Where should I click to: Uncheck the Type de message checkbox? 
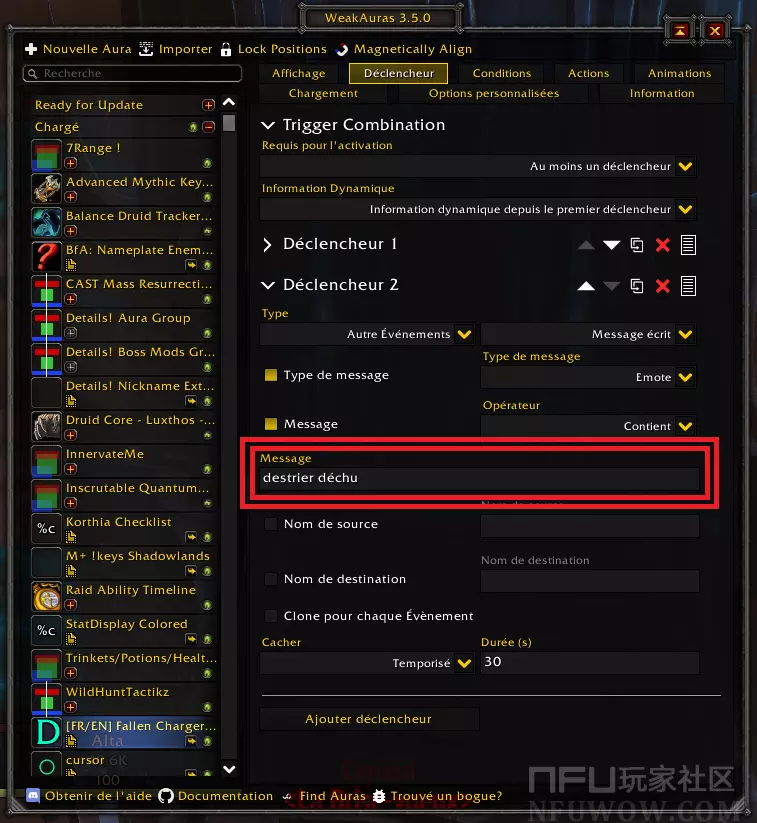(x=271, y=375)
